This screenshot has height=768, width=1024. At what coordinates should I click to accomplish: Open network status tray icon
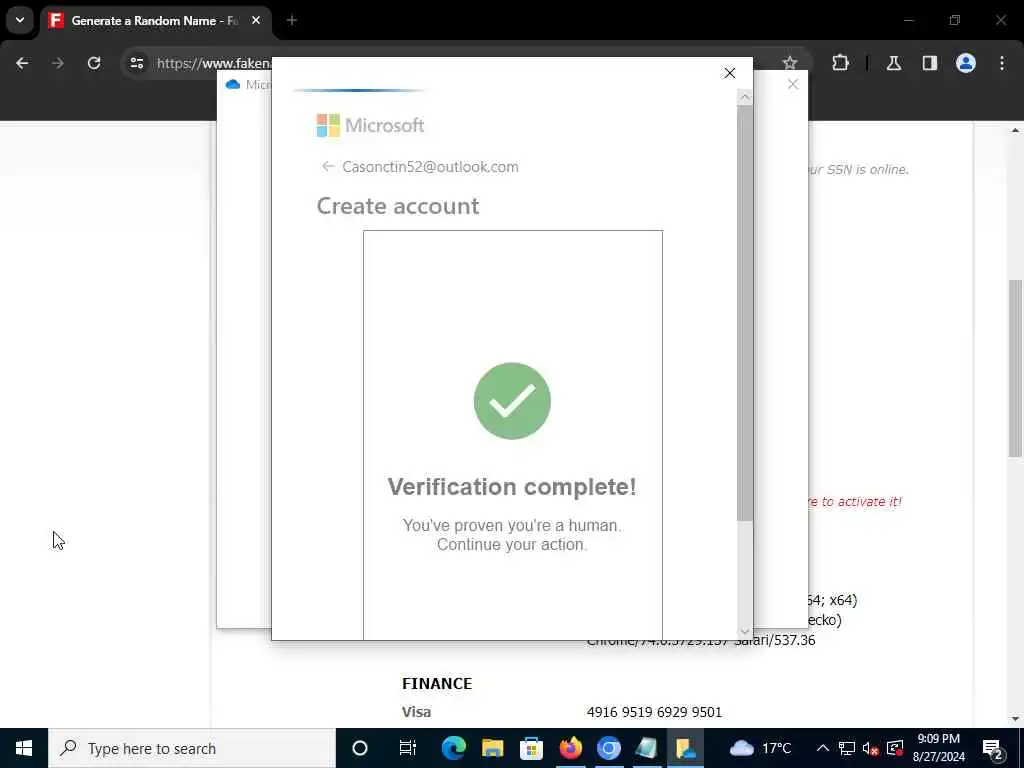(847, 748)
